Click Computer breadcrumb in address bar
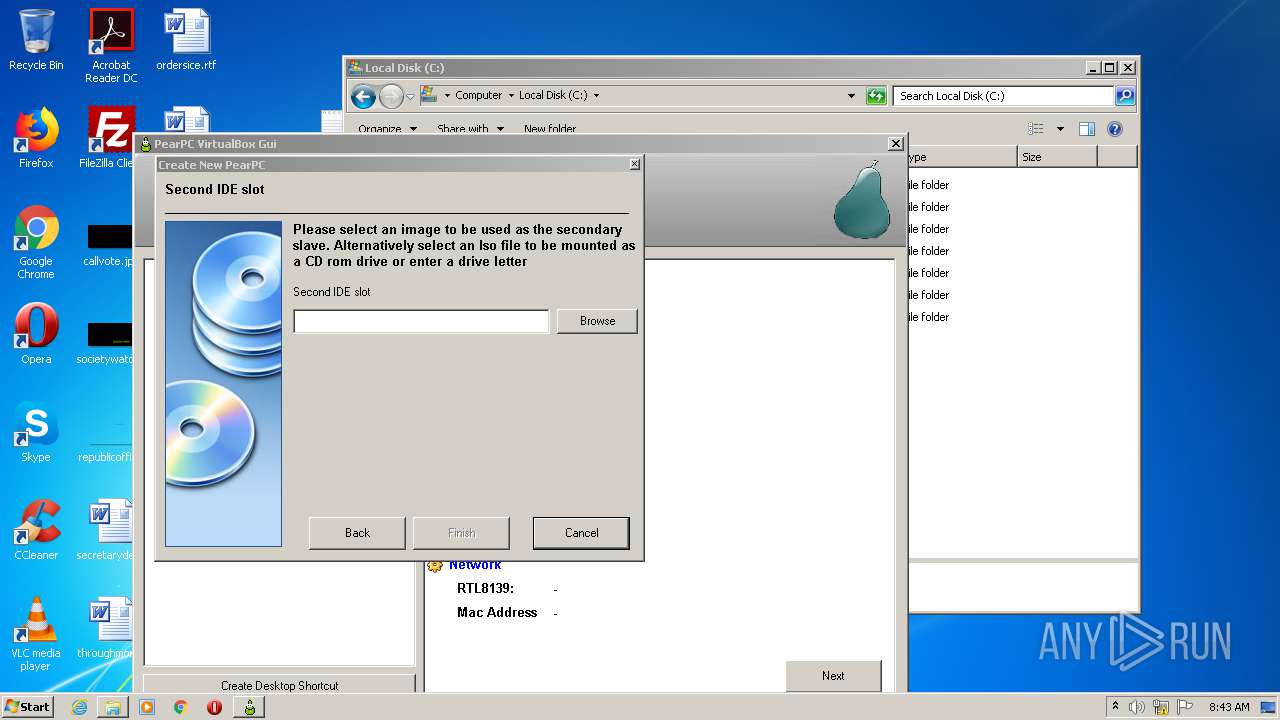This screenshot has height=720, width=1280. pyautogui.click(x=478, y=96)
